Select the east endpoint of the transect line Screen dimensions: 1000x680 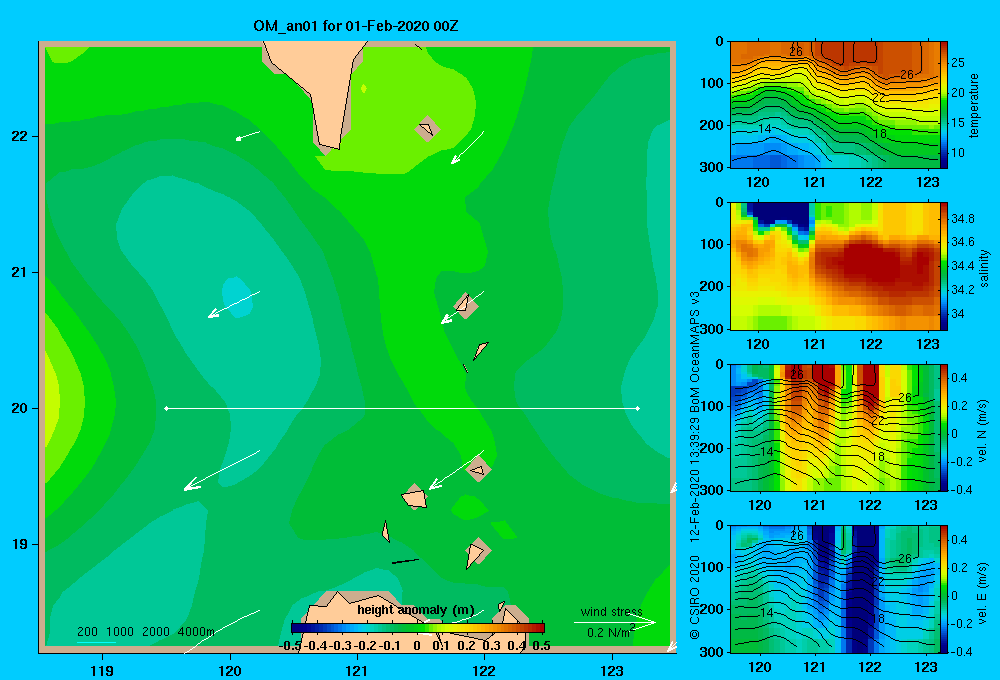tap(638, 408)
